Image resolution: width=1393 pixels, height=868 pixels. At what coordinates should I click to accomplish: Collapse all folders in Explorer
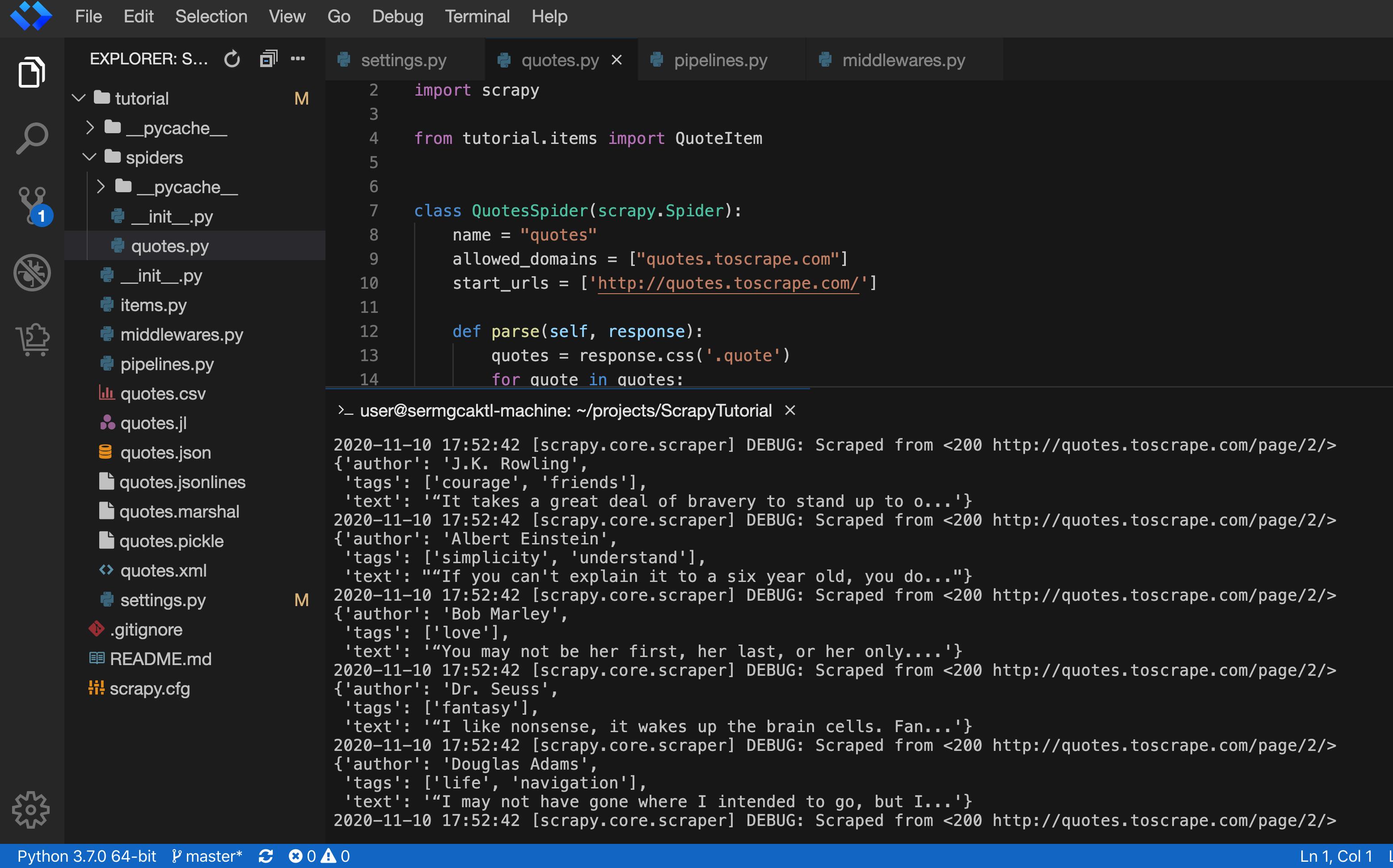[x=268, y=59]
